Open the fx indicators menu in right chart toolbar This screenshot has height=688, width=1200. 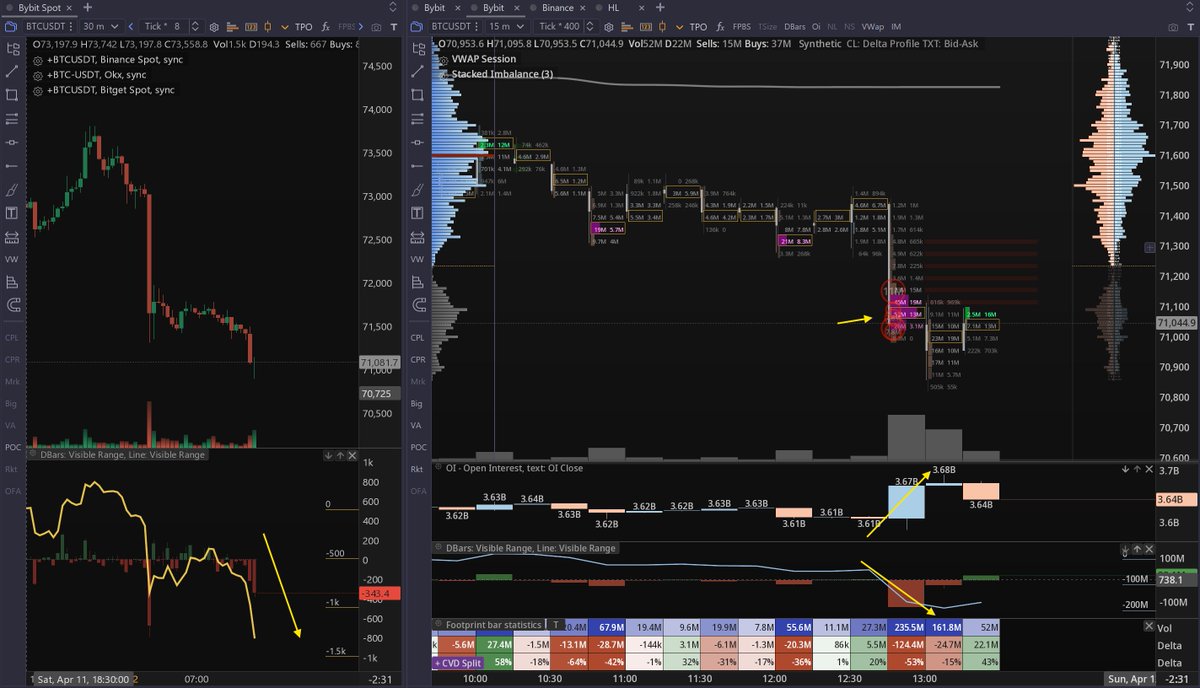point(719,27)
